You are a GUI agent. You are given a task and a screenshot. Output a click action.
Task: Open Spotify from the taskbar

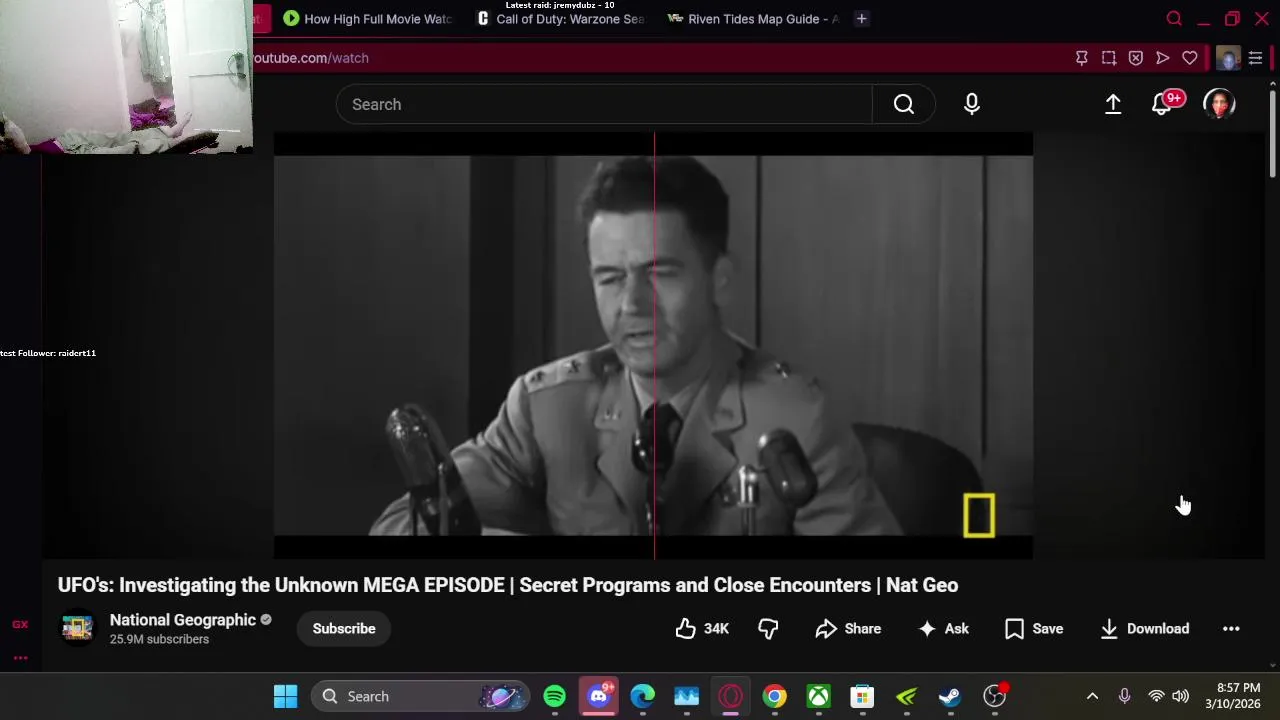point(555,696)
